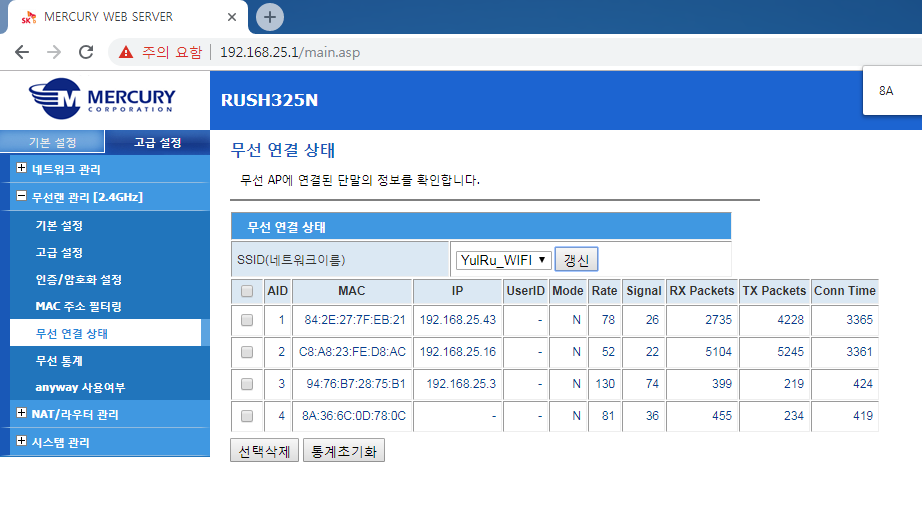
Task: Click the browser back arrow
Action: (22, 52)
